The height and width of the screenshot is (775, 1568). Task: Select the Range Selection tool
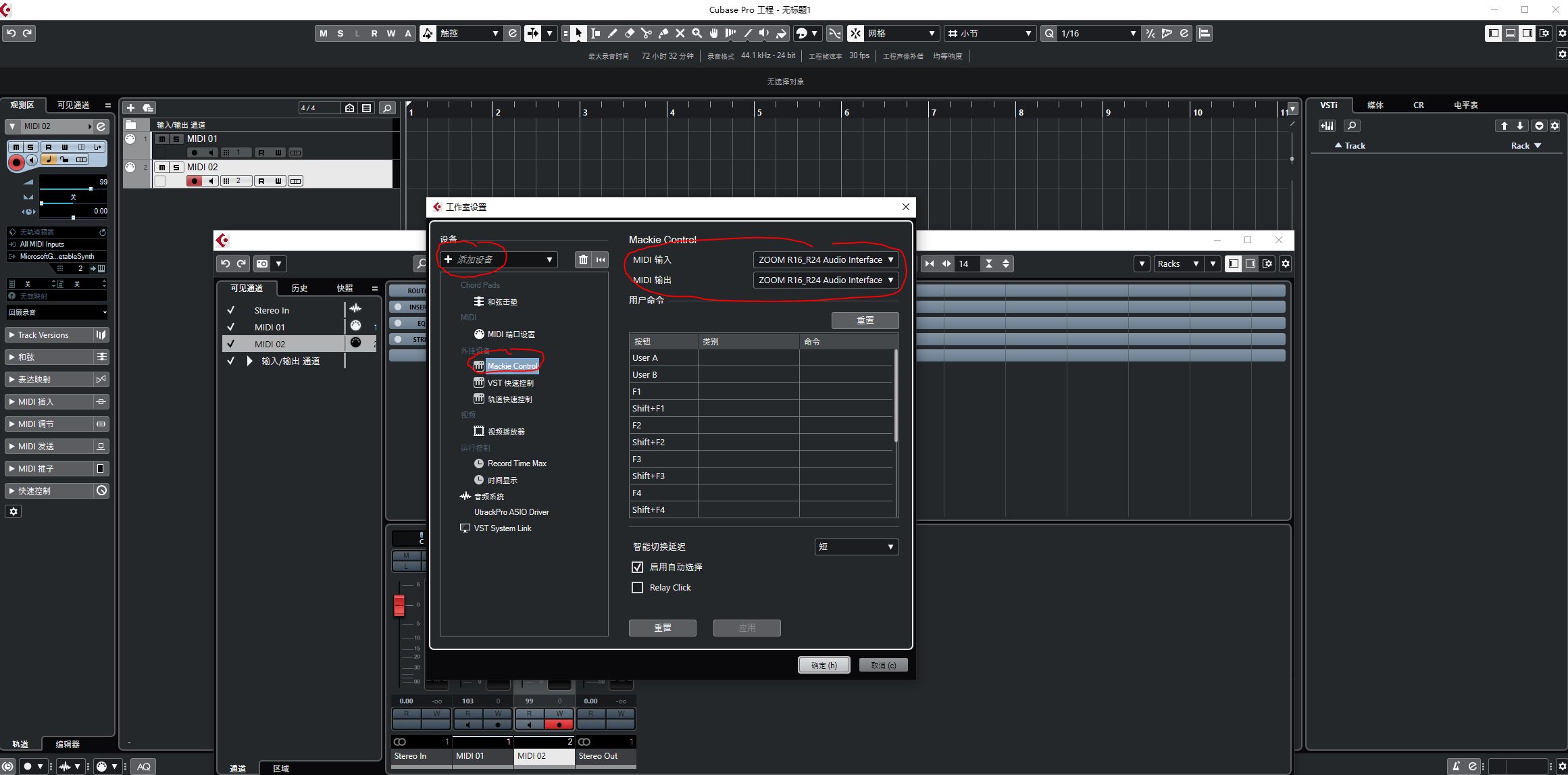coord(595,33)
